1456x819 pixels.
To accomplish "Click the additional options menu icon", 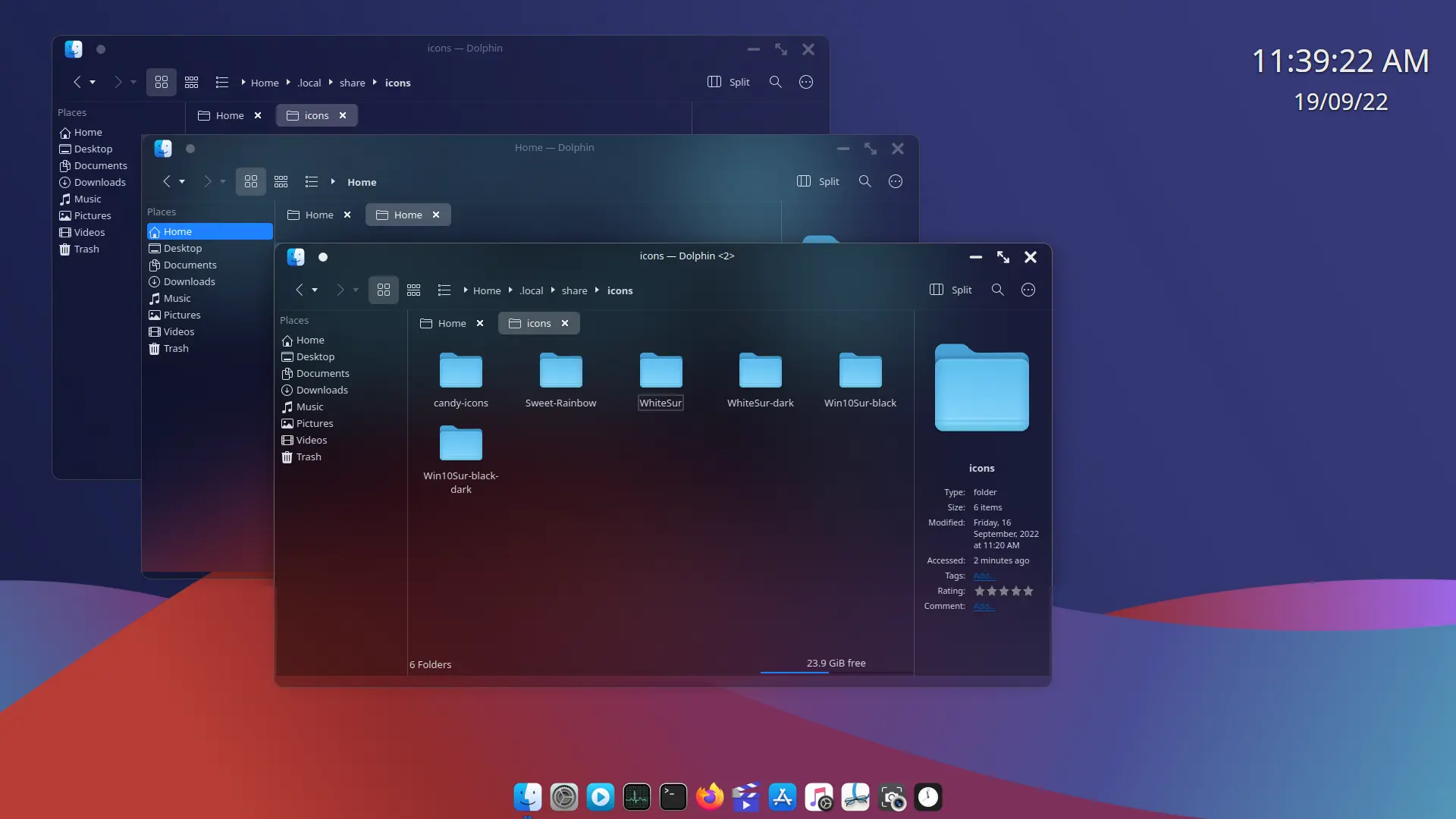I will 1028,290.
